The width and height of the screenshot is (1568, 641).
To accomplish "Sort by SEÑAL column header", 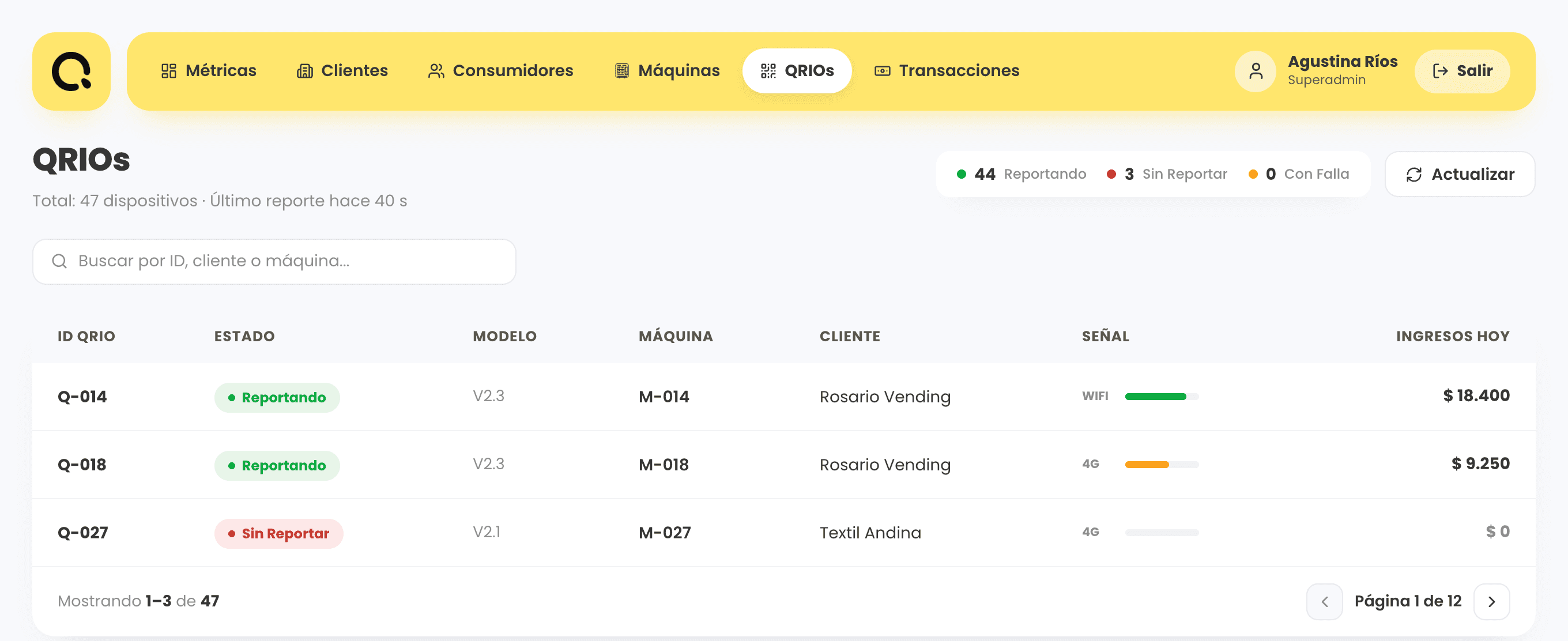I will click(x=1106, y=336).
